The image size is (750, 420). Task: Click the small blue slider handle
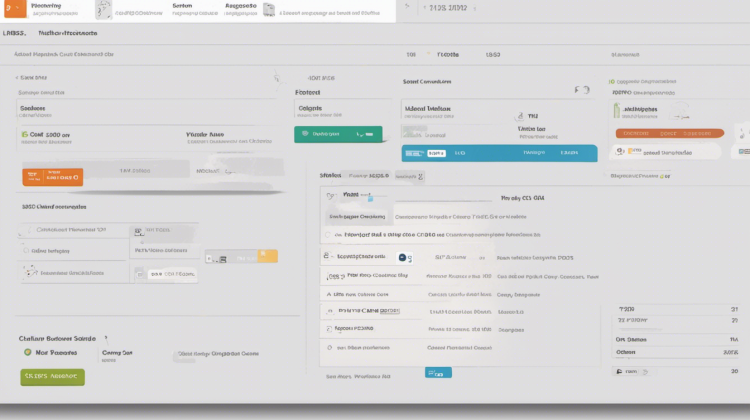[x=370, y=198]
